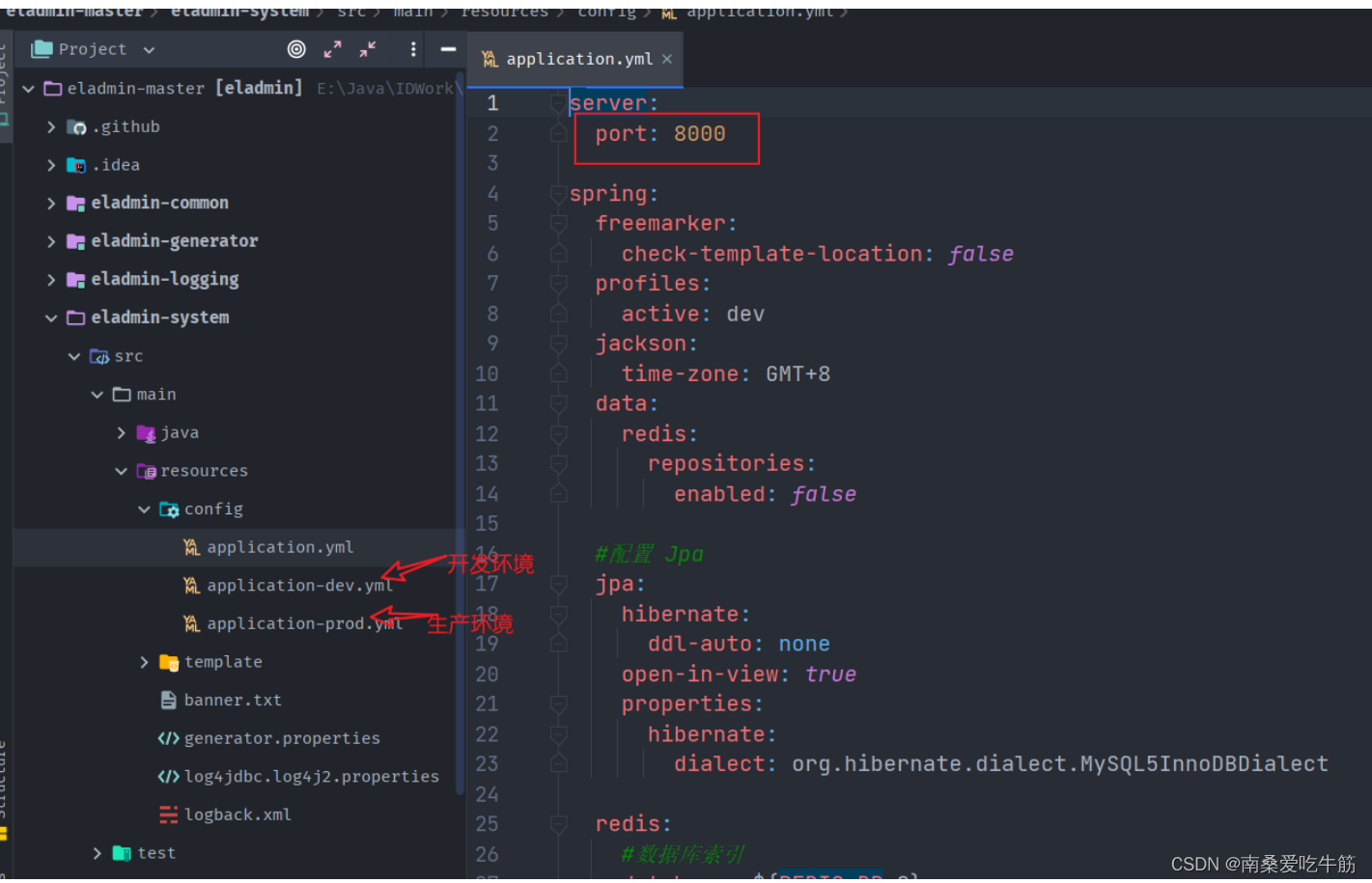Expand the test folder
The image size is (1372, 883).
[x=97, y=853]
